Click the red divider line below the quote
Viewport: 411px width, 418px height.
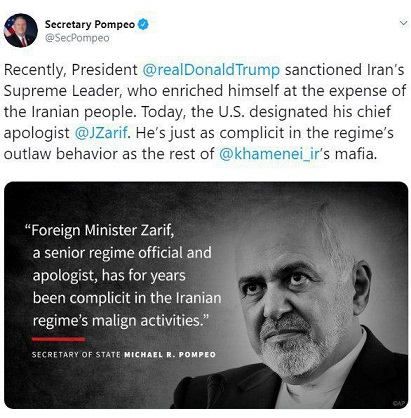pos(58,339)
